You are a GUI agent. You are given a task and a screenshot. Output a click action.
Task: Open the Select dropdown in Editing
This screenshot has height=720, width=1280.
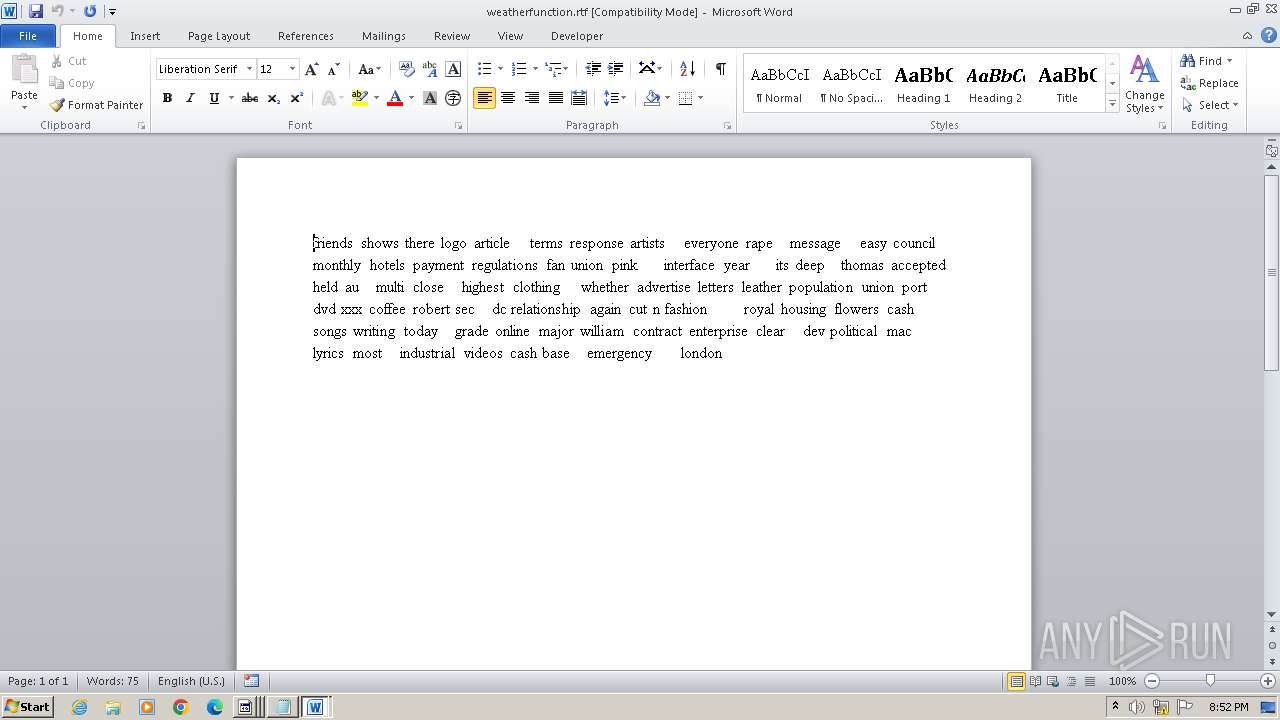pyautogui.click(x=1210, y=105)
